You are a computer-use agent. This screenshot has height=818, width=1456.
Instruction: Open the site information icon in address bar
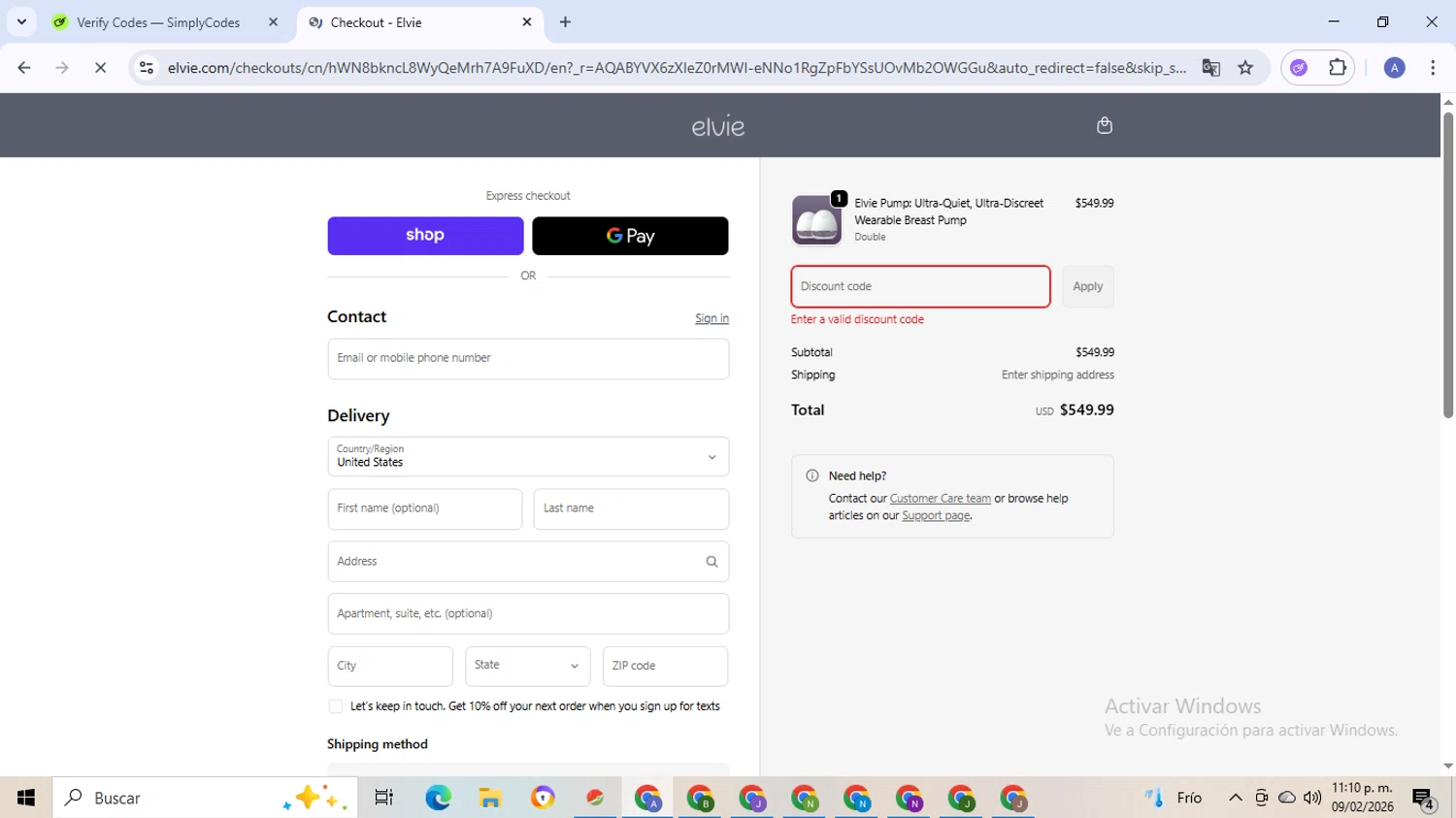pos(147,68)
